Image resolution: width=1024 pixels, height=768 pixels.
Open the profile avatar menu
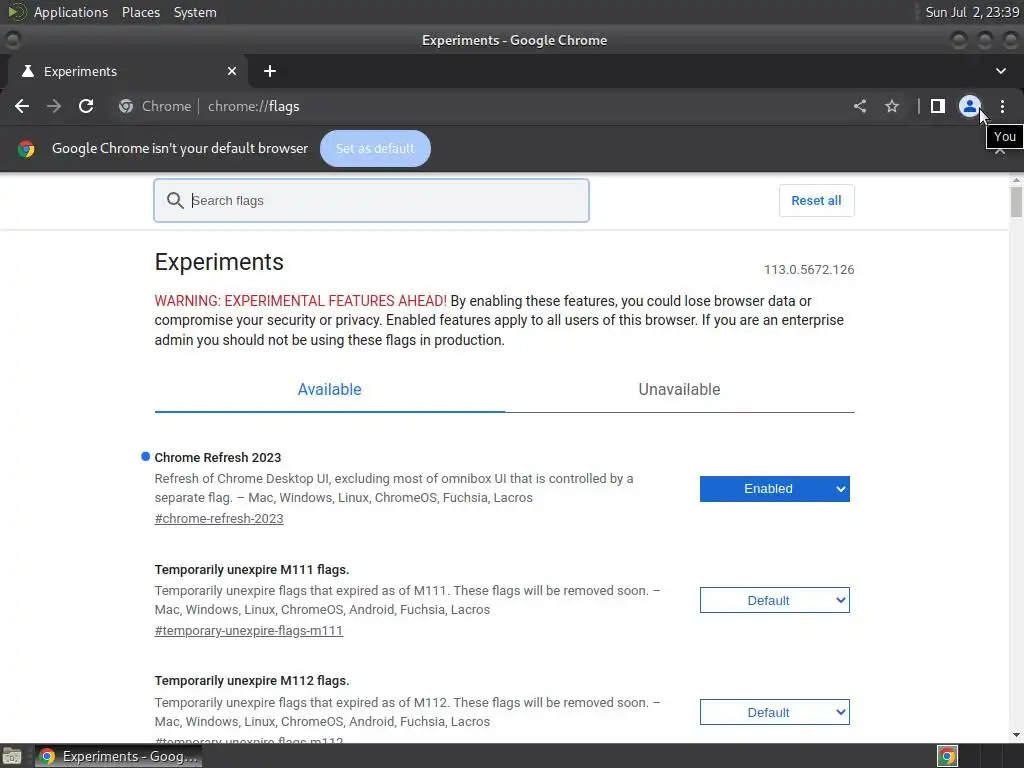click(x=970, y=106)
